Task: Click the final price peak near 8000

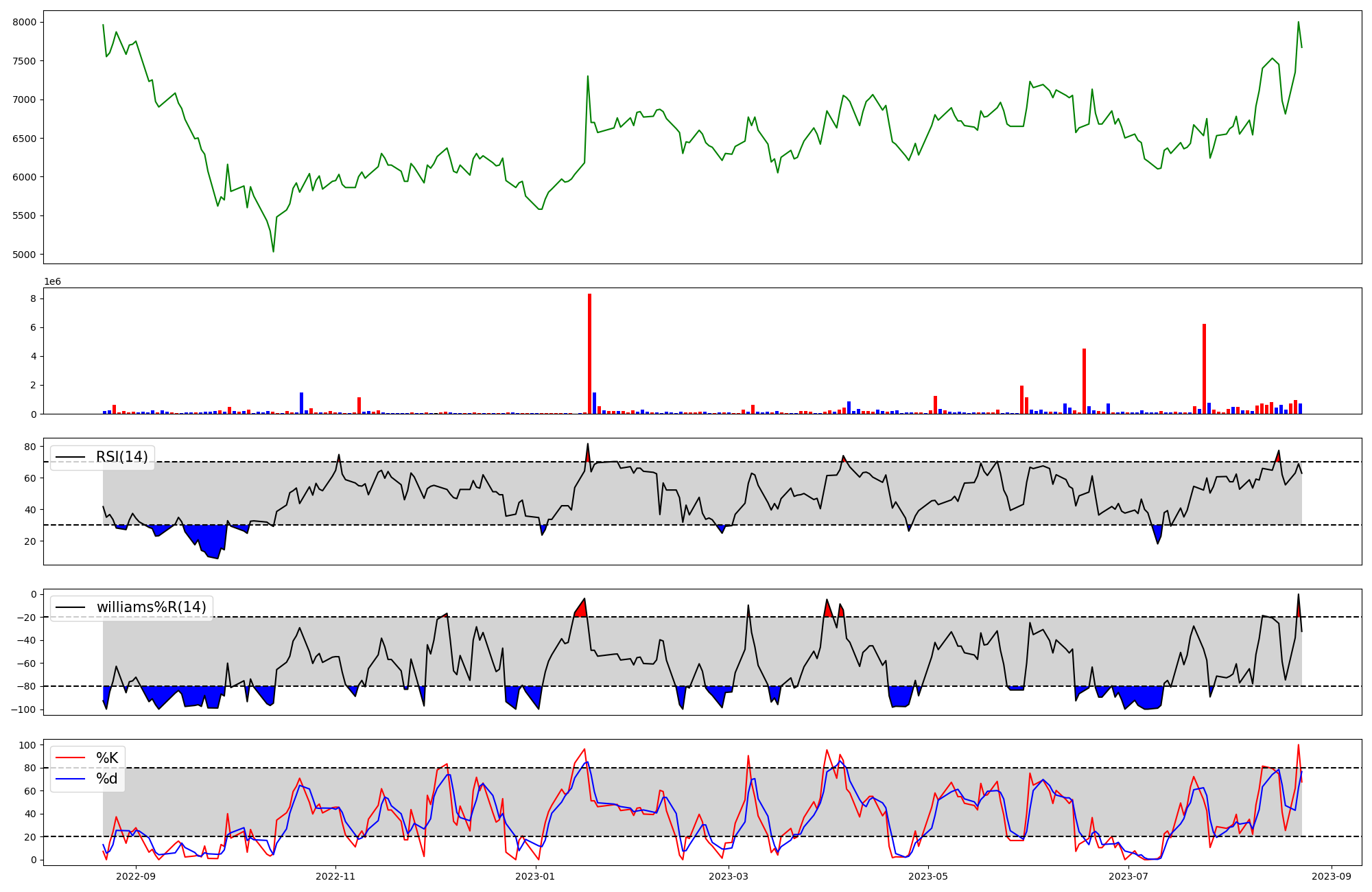Action: coord(1298,22)
